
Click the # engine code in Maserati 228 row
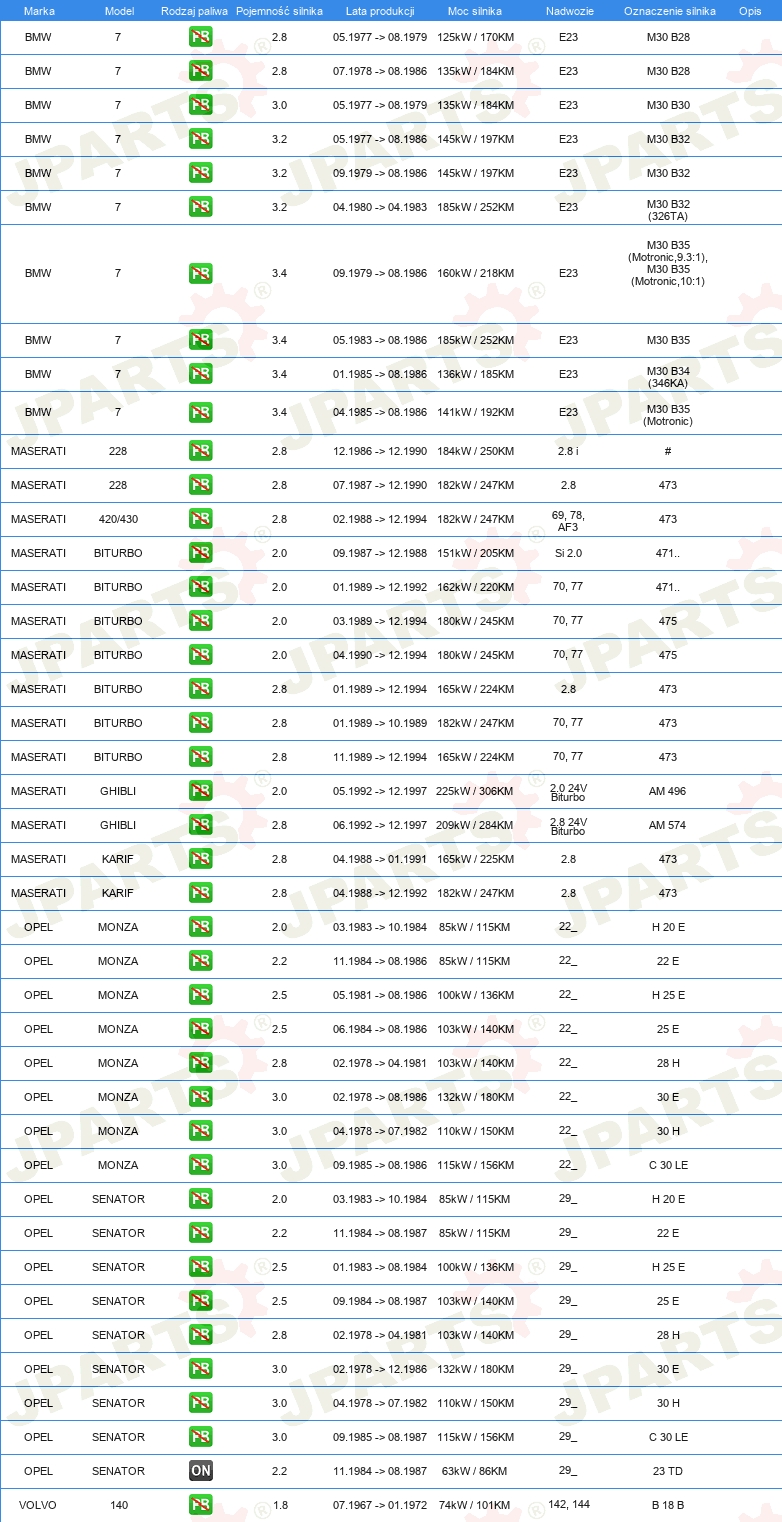[668, 451]
